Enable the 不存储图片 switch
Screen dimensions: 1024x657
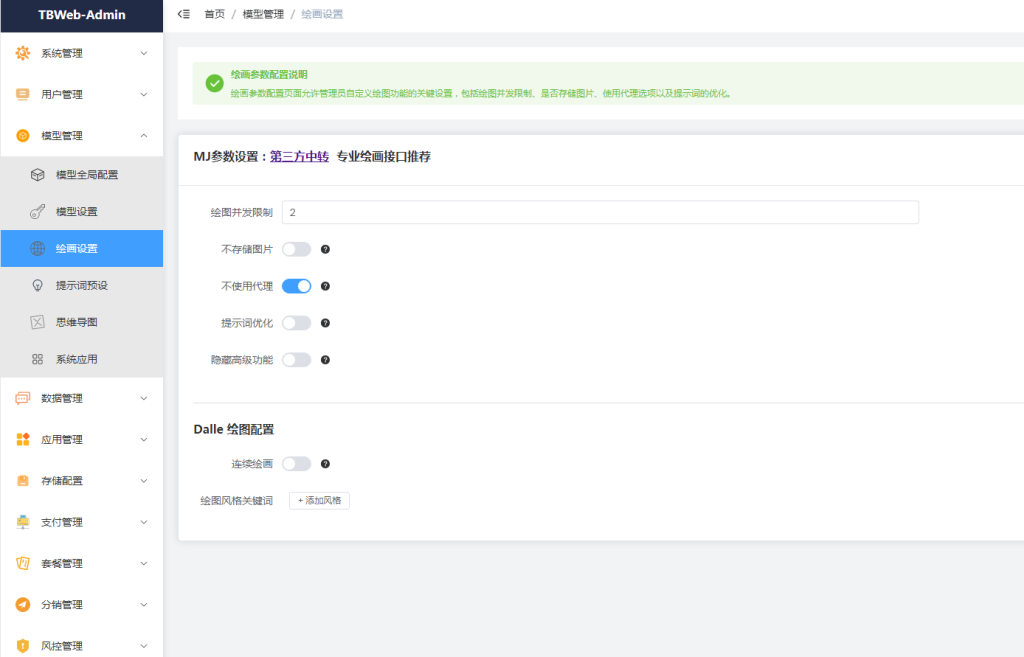tap(296, 249)
